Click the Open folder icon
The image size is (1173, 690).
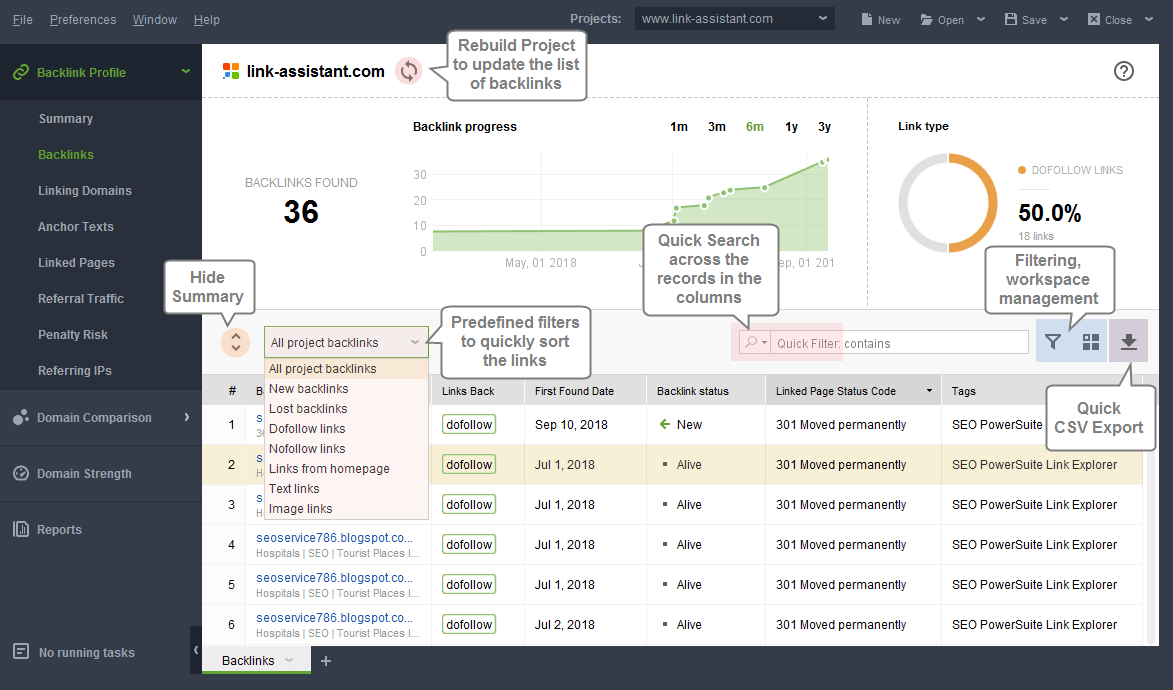pos(926,19)
